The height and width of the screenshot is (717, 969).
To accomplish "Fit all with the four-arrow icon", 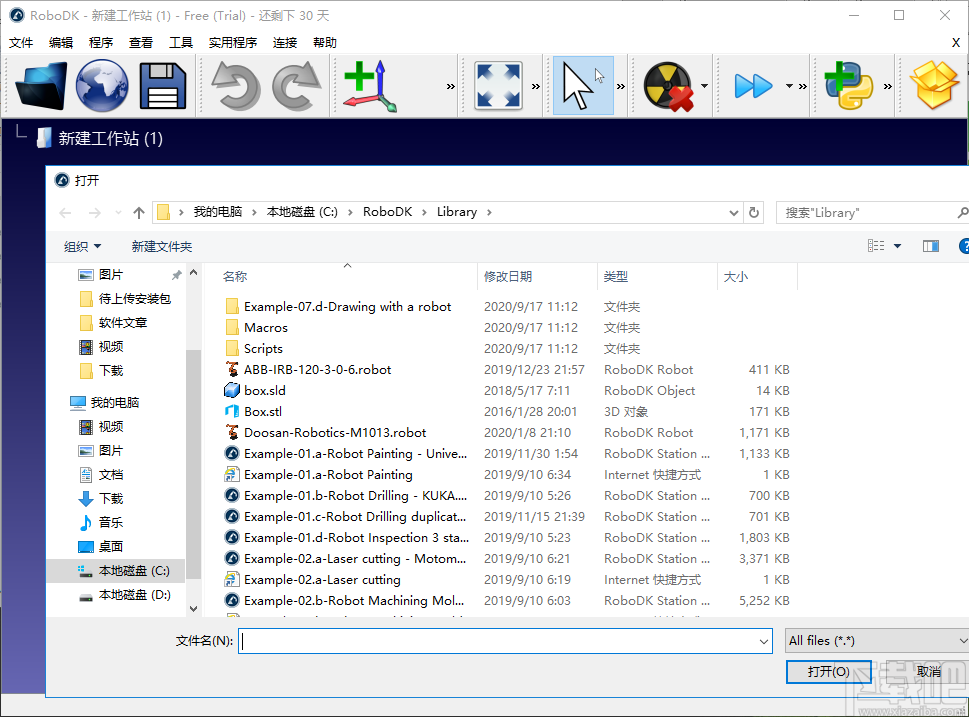I will click(498, 86).
